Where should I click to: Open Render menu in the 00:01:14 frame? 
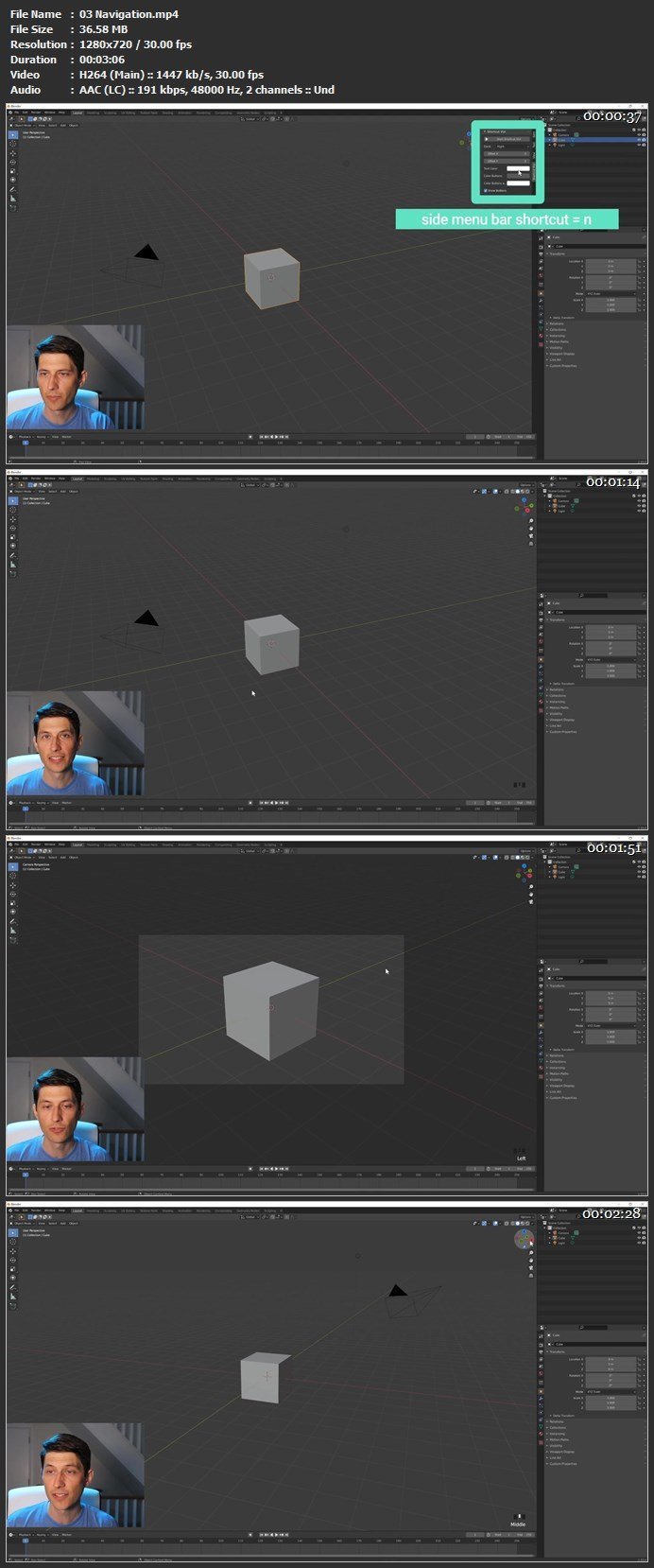pyautogui.click(x=36, y=479)
